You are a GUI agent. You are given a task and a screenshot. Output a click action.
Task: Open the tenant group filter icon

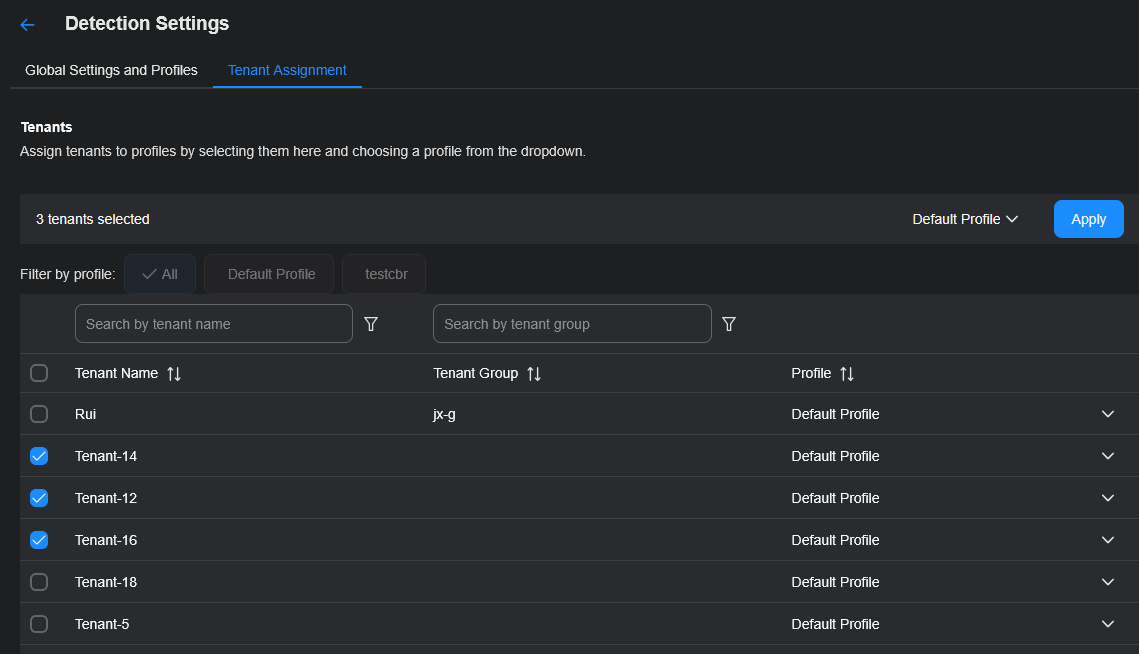tap(729, 324)
